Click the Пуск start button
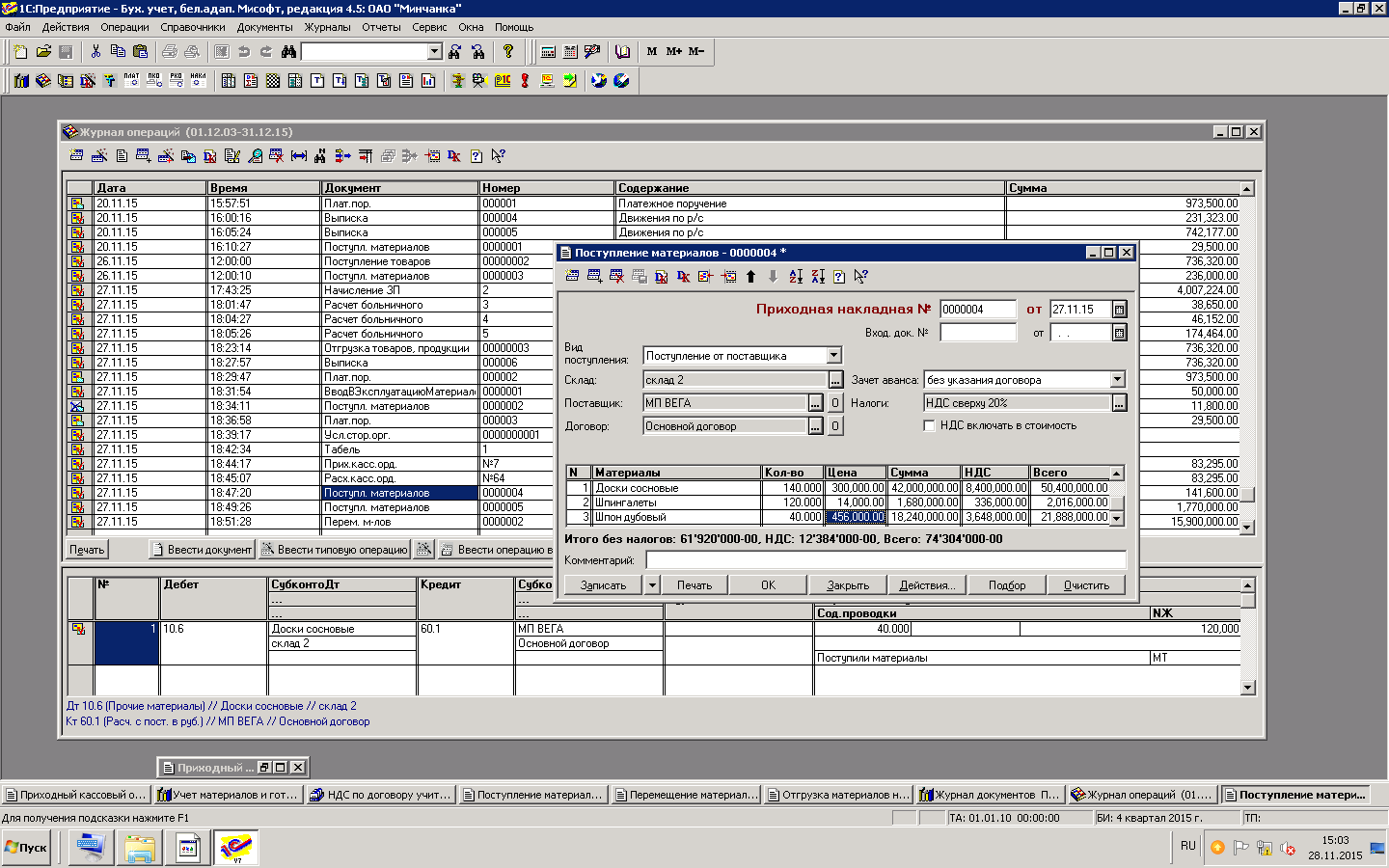1389x868 pixels. click(26, 848)
